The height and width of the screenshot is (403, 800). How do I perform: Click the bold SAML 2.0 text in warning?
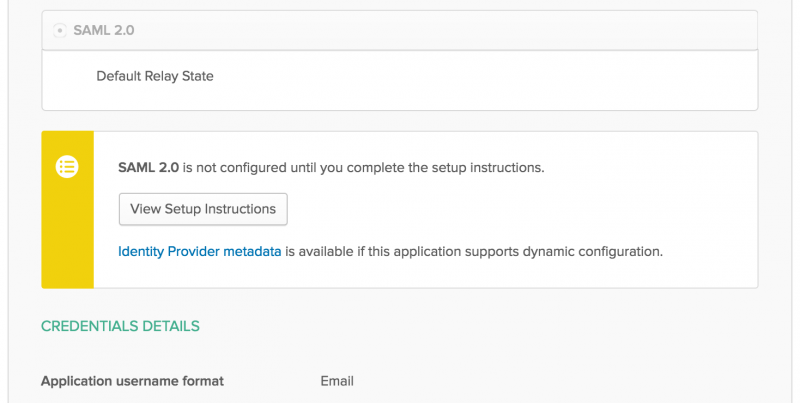pos(148,167)
